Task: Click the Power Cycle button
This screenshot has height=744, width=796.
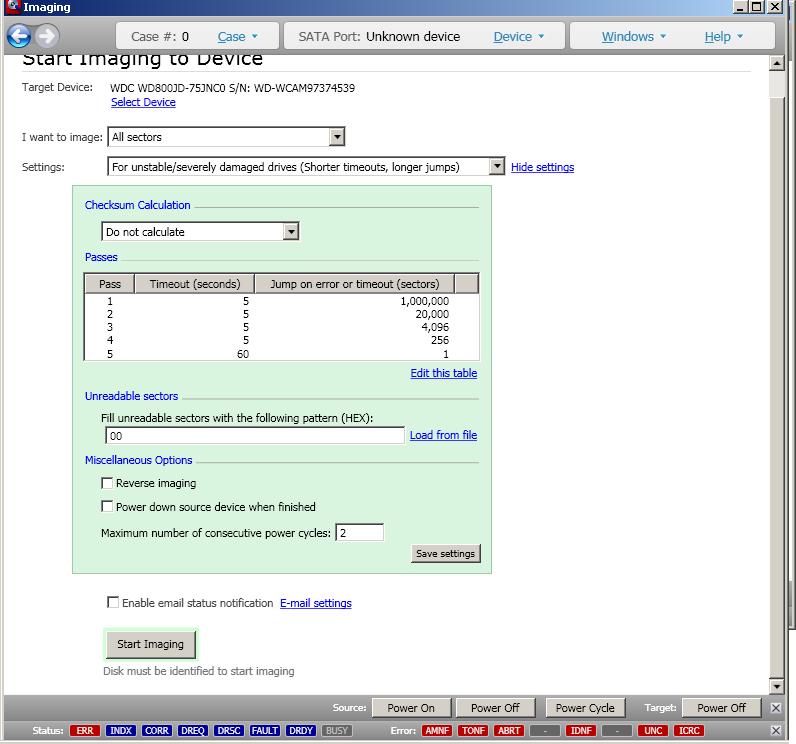Action: (585, 707)
